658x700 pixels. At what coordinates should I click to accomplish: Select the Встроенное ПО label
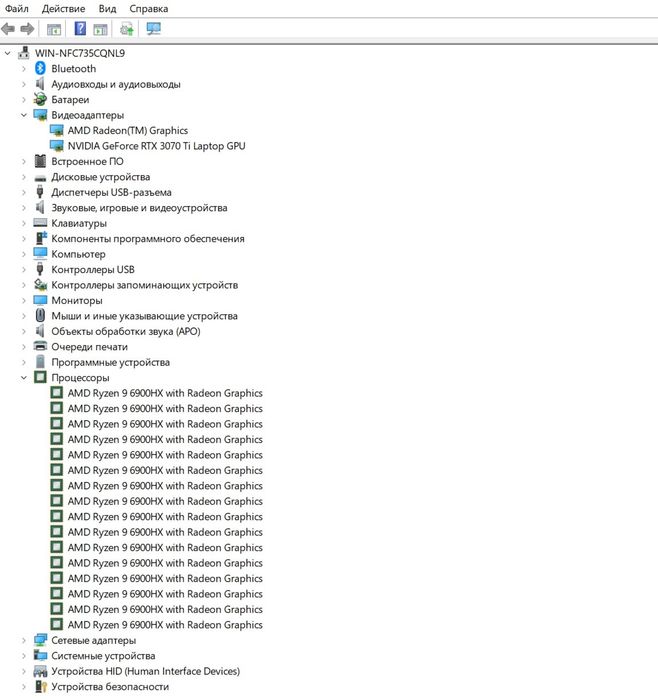pos(87,161)
